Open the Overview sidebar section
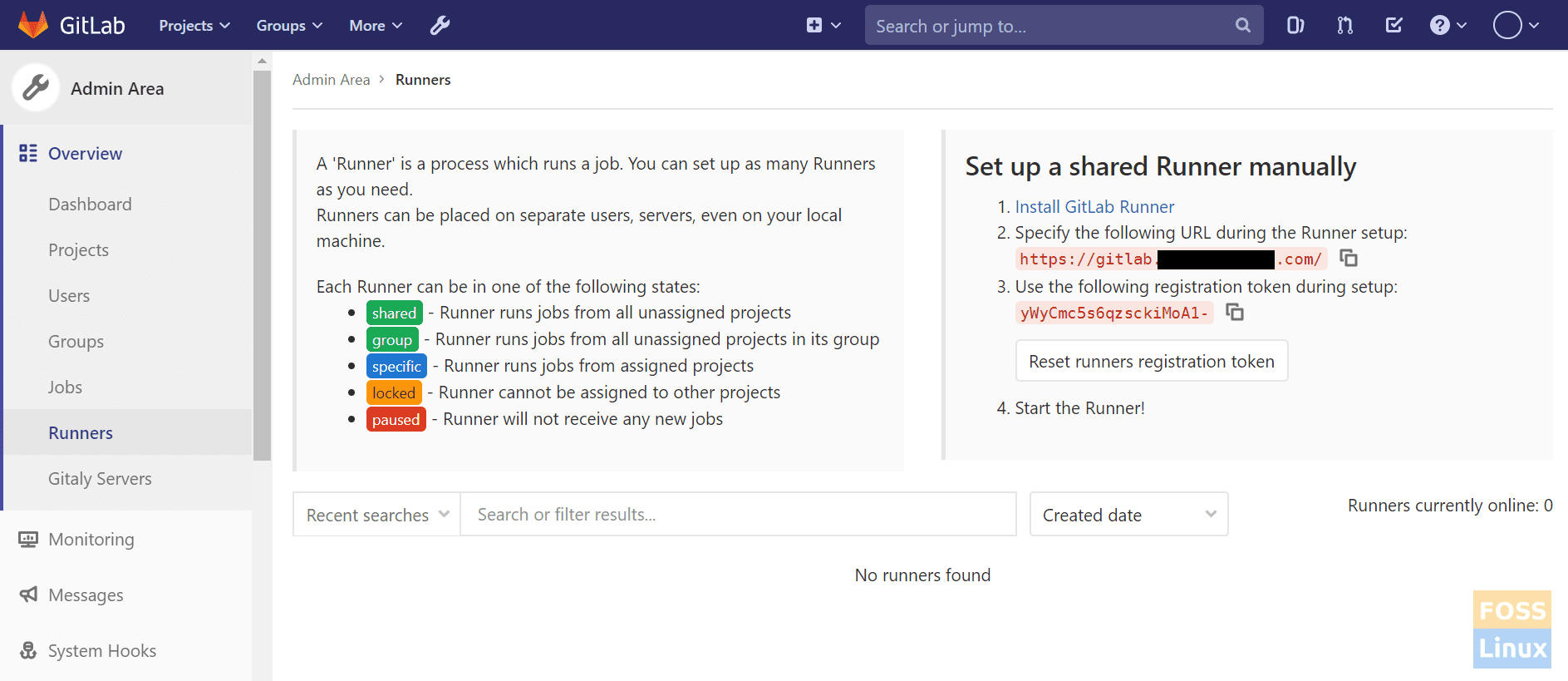Viewport: 1568px width, 681px height. coord(85,153)
